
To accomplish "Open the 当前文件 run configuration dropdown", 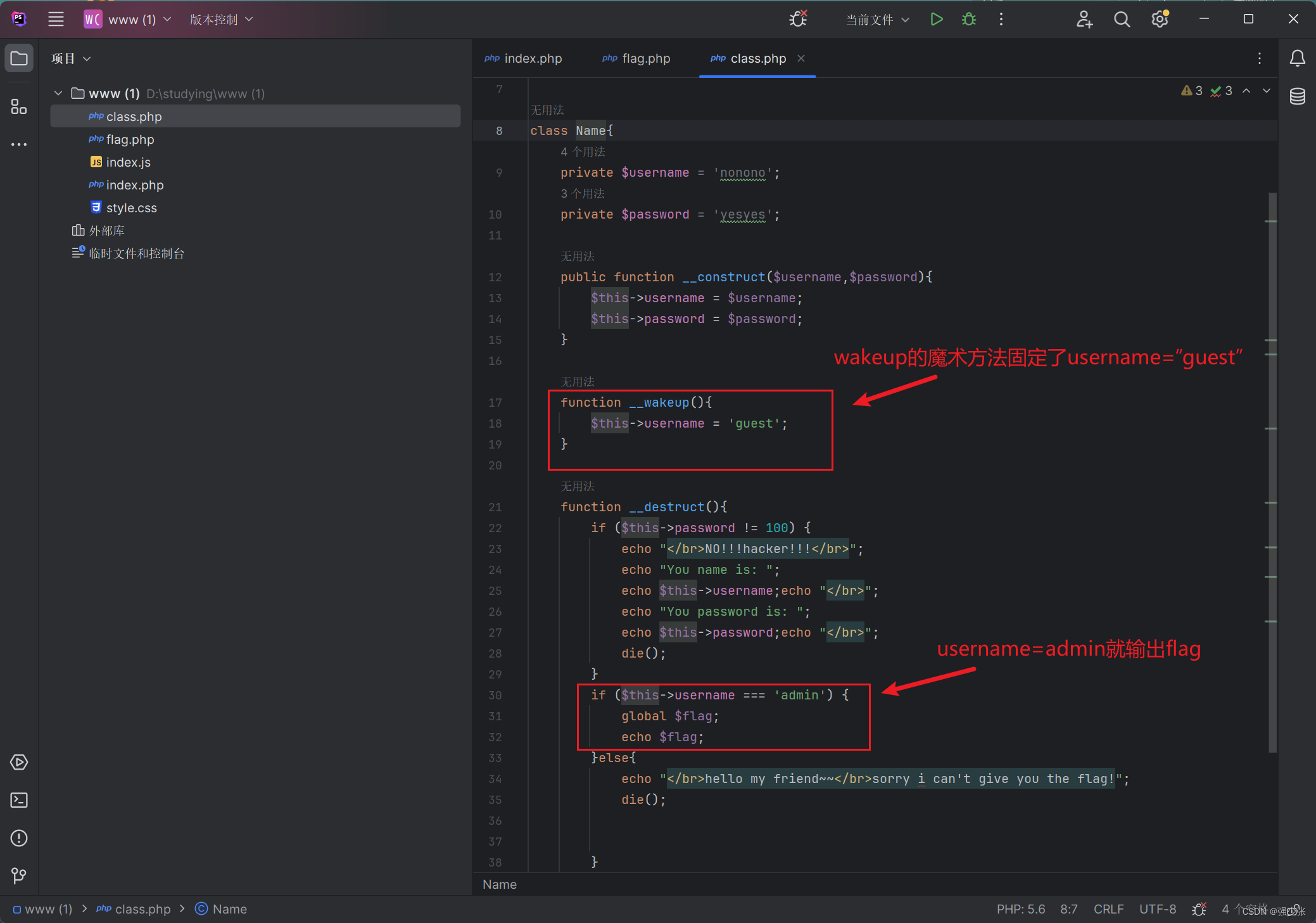I will pyautogui.click(x=877, y=20).
